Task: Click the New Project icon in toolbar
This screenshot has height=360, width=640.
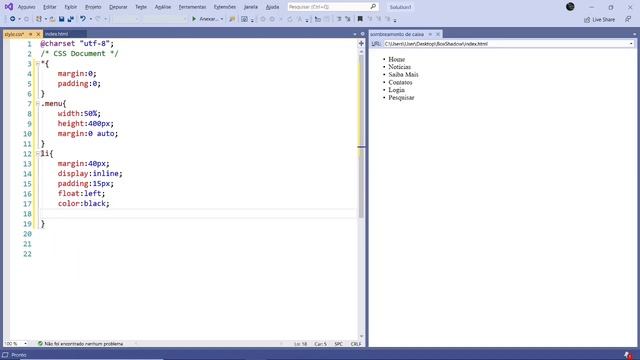Action: click(39, 19)
